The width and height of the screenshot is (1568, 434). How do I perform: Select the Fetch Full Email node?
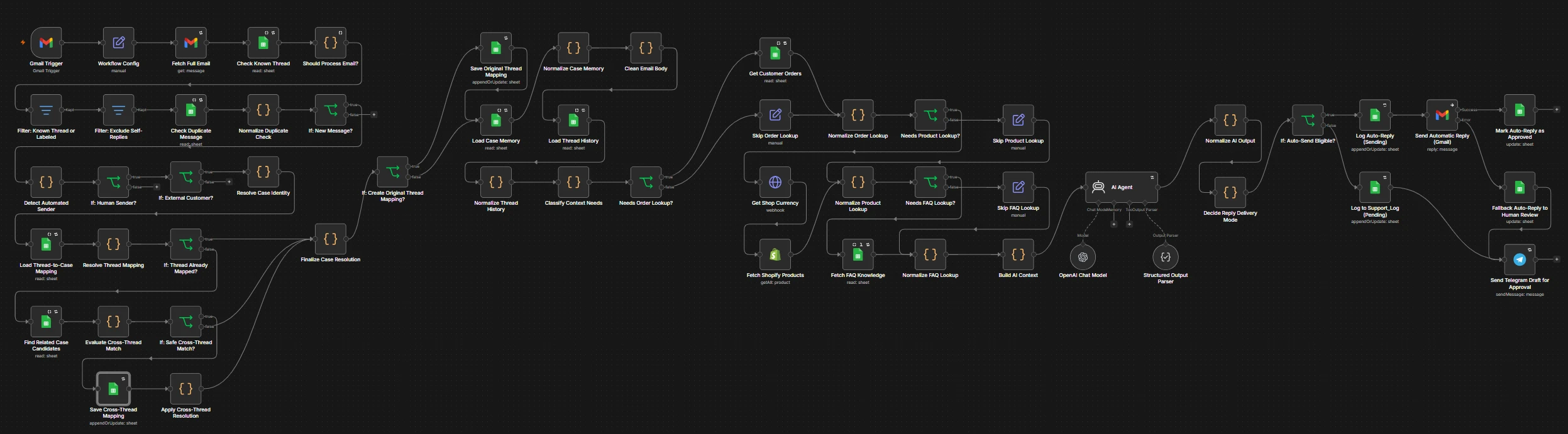click(x=190, y=43)
